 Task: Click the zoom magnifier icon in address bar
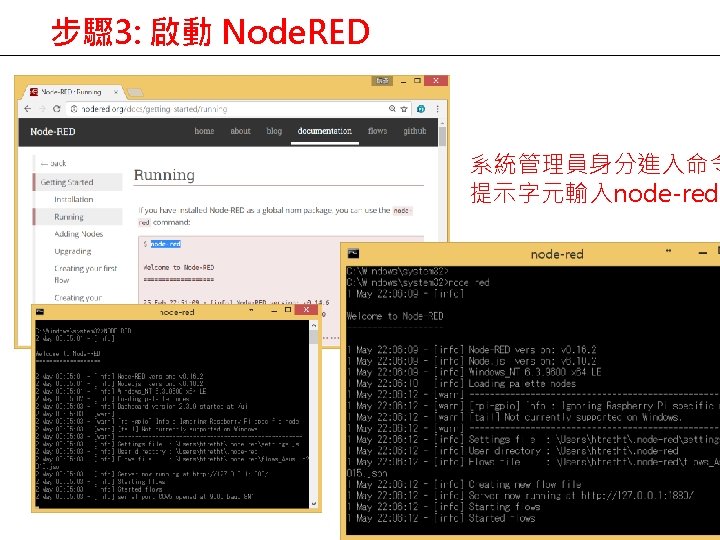[392, 109]
